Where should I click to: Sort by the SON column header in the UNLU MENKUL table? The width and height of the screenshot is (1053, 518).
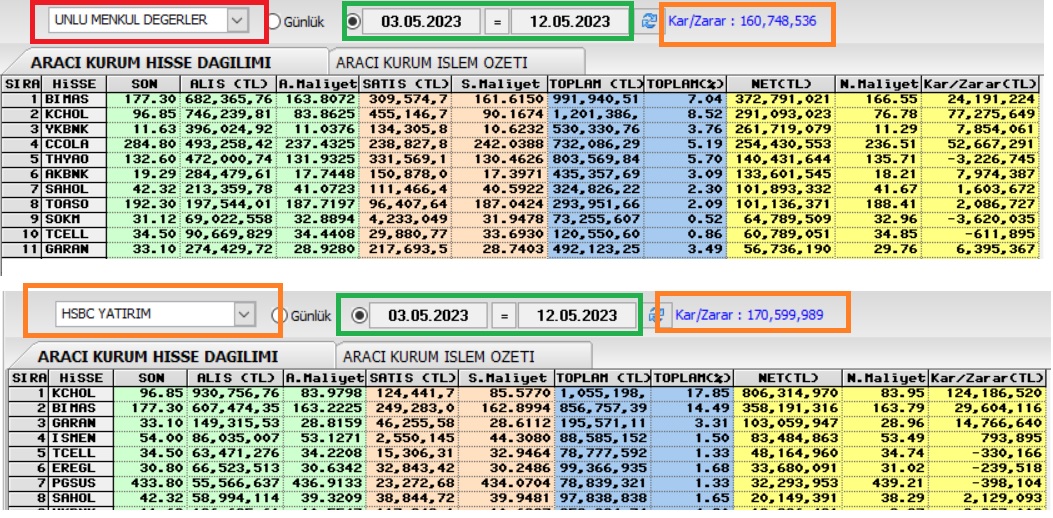coord(143,84)
